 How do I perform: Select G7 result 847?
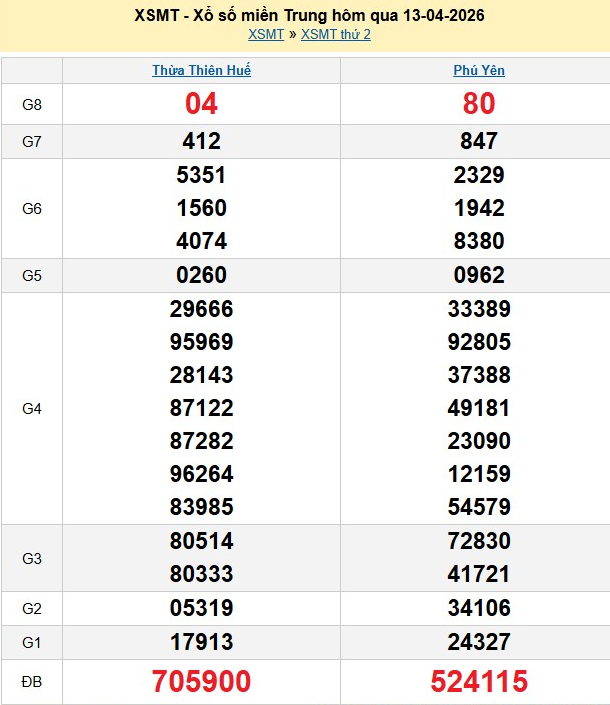[x=479, y=142]
